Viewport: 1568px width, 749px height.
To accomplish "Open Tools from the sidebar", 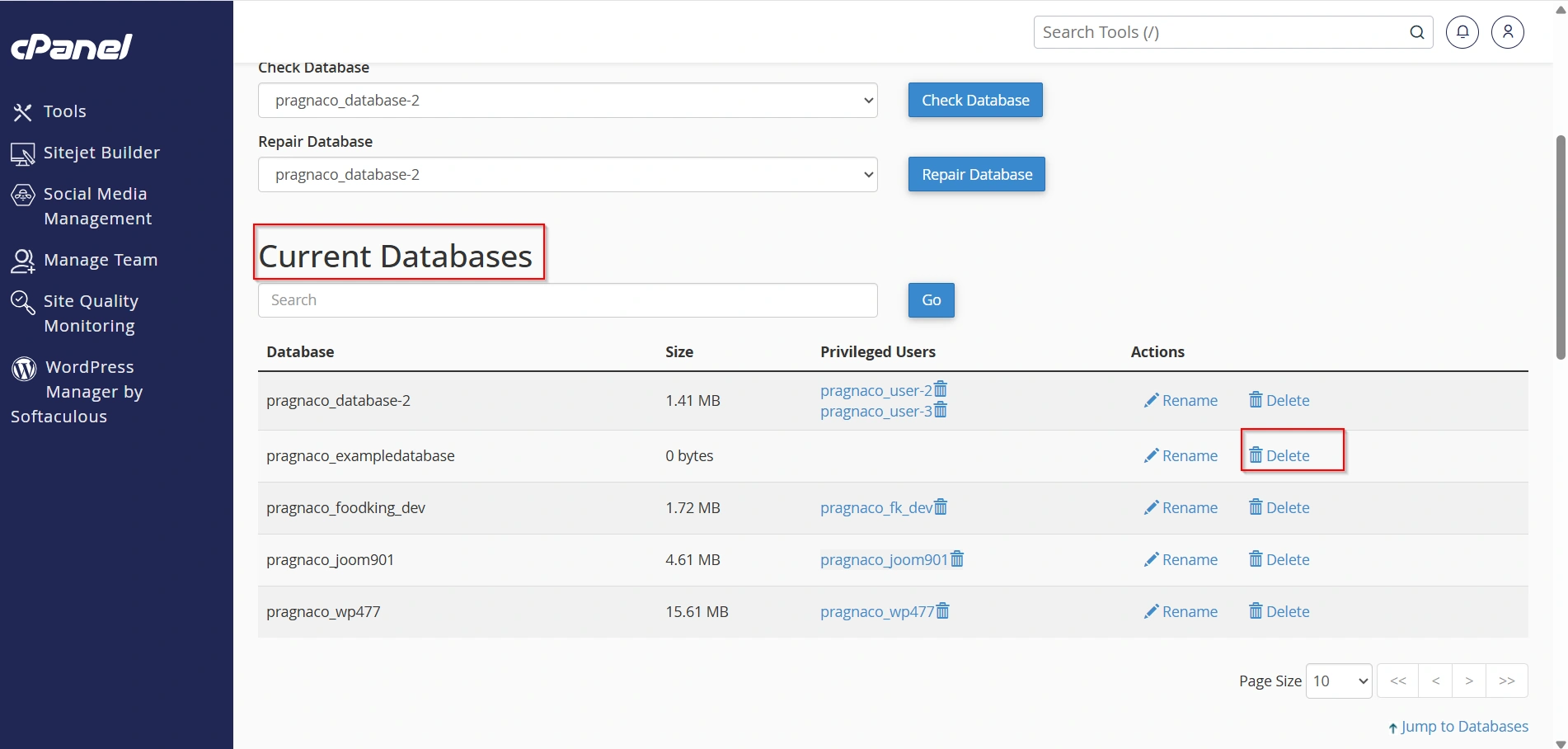I will (64, 111).
